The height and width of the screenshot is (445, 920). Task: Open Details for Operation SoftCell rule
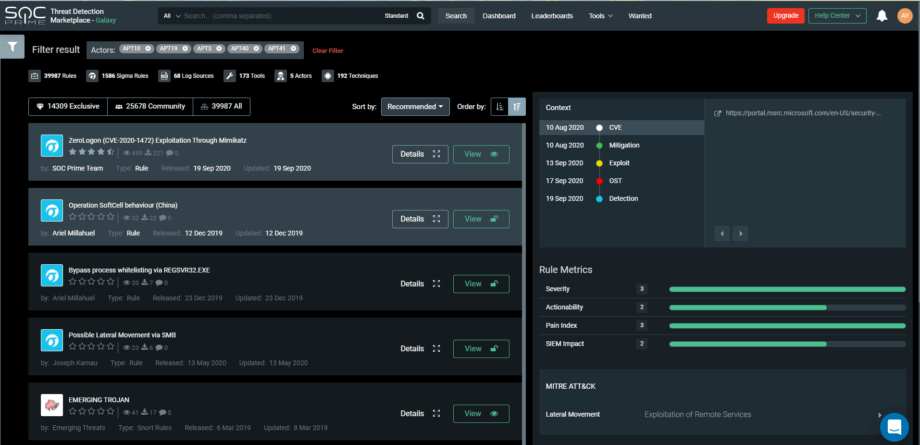coord(420,219)
